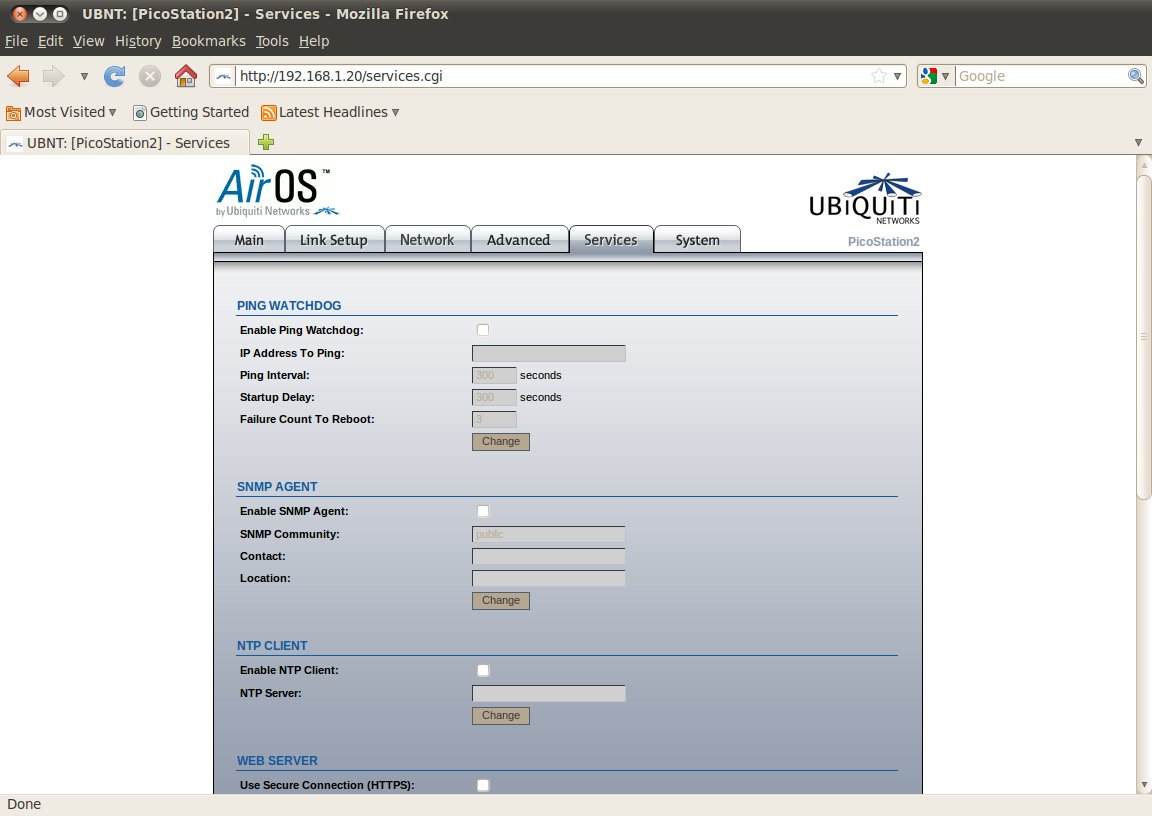This screenshot has height=816, width=1152.
Task: Open the History menu
Action: pos(138,41)
